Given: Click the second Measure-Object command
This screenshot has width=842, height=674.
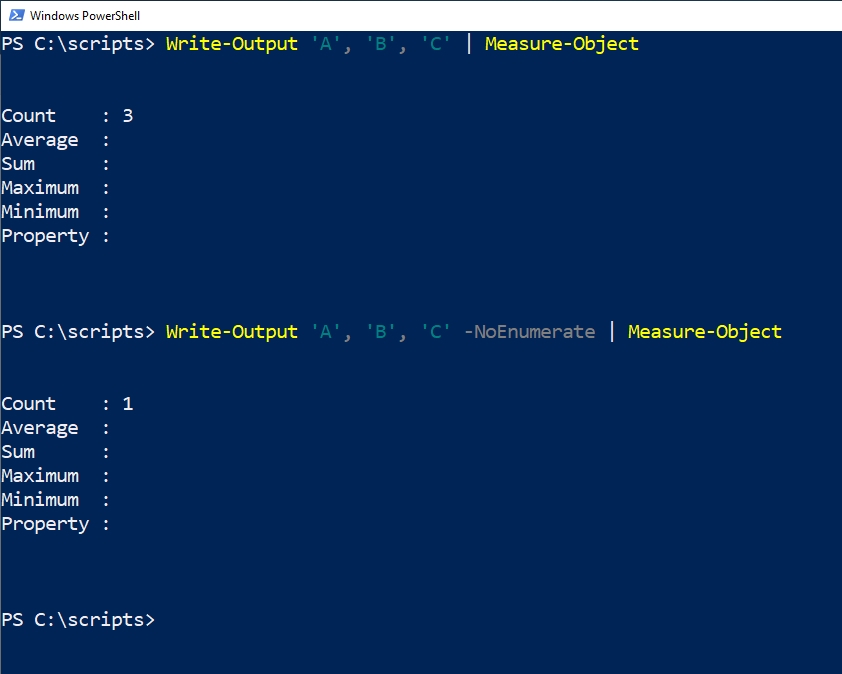Looking at the screenshot, I should pos(705,331).
